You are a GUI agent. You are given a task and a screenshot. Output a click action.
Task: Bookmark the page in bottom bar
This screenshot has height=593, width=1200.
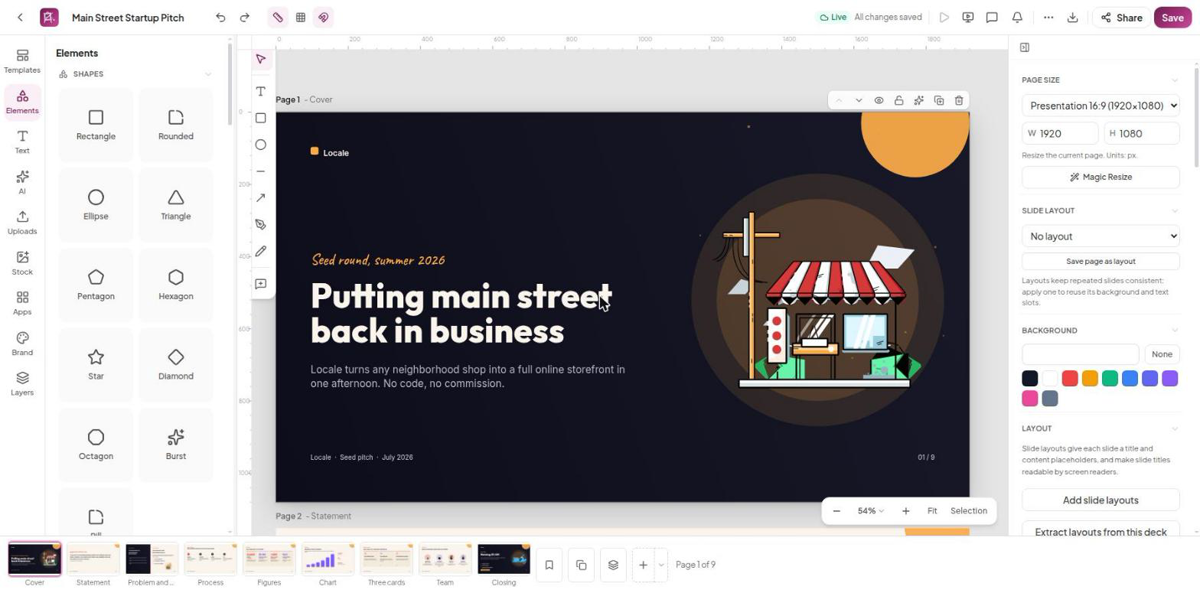(x=549, y=565)
